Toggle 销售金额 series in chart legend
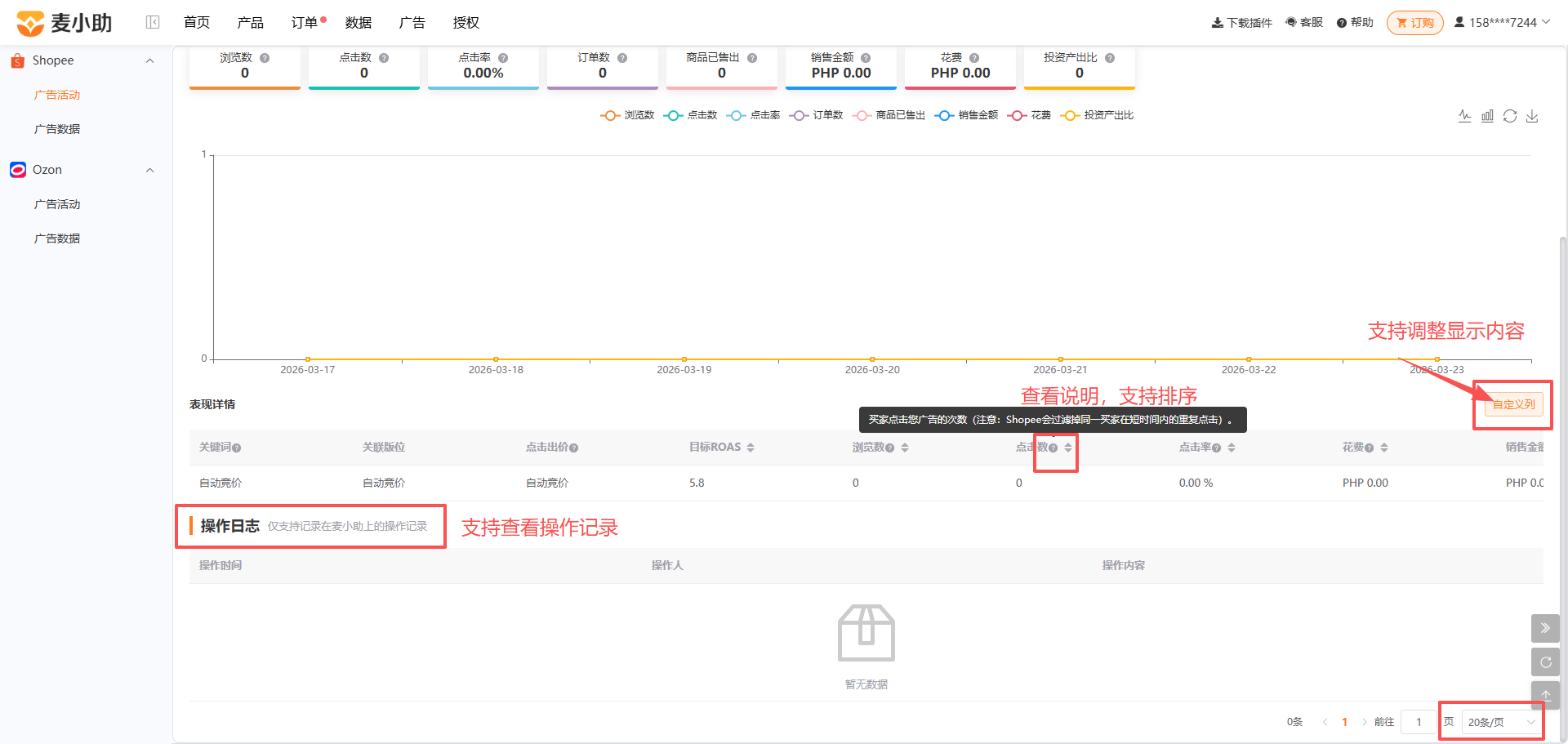The height and width of the screenshot is (744, 1568). coord(966,115)
